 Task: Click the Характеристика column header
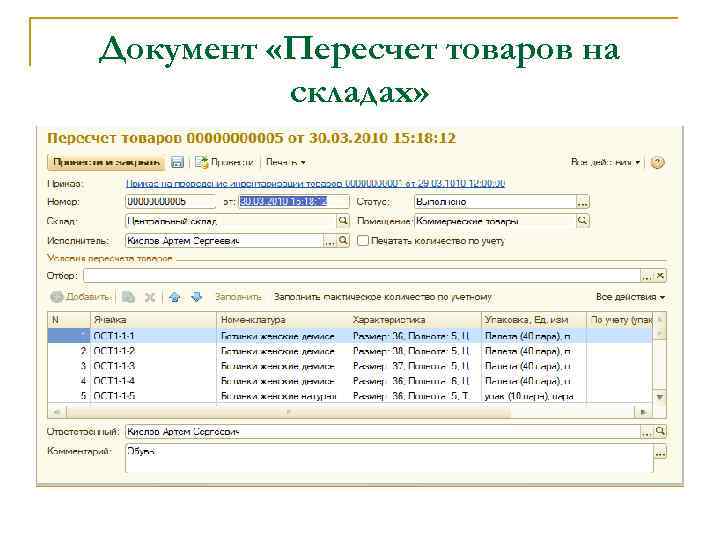point(415,320)
